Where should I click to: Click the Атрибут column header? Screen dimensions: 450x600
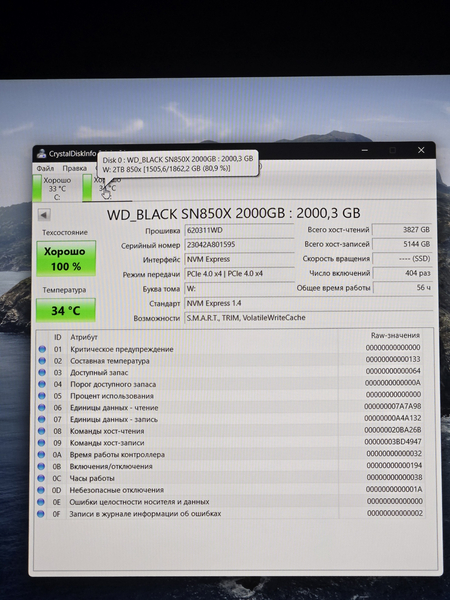84,337
